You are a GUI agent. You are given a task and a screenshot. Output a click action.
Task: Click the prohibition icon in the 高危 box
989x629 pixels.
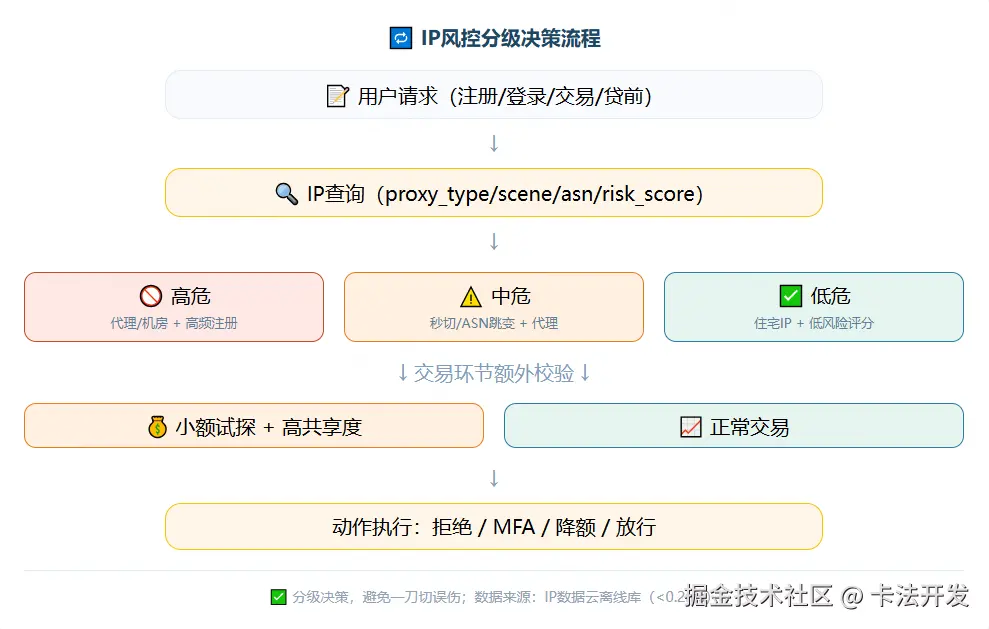click(149, 295)
